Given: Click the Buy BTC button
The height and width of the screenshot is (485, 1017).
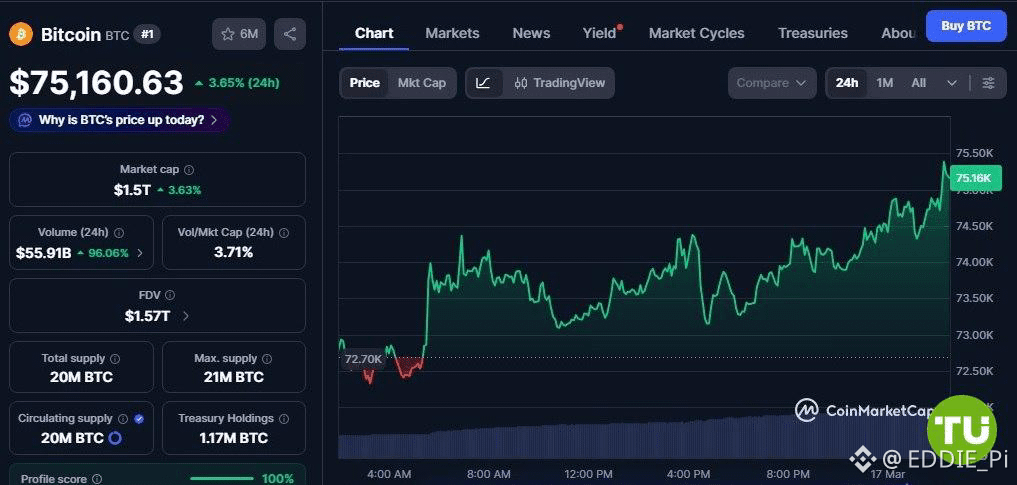Looking at the screenshot, I should [966, 26].
